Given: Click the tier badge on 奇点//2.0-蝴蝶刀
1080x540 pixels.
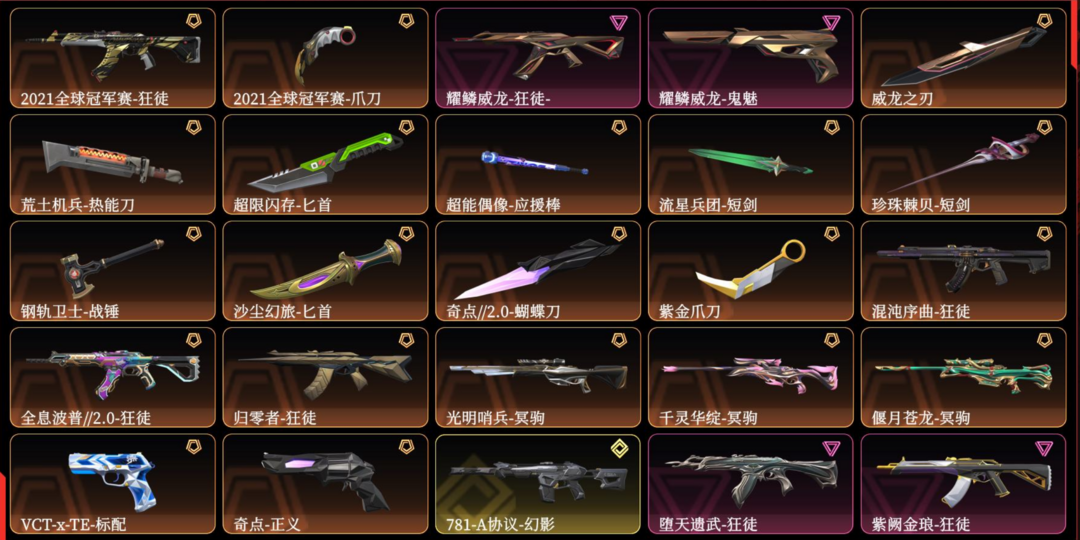Looking at the screenshot, I should (x=619, y=234).
